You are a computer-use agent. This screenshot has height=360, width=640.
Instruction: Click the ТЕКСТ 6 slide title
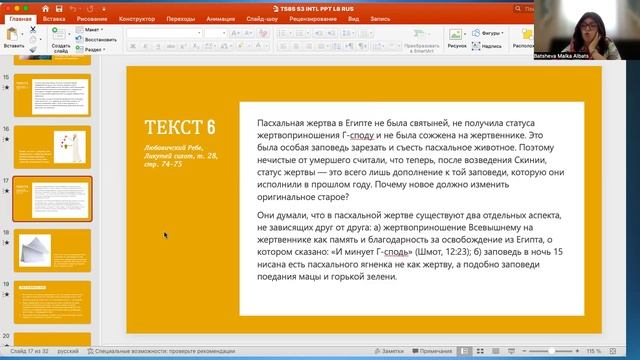[180, 127]
